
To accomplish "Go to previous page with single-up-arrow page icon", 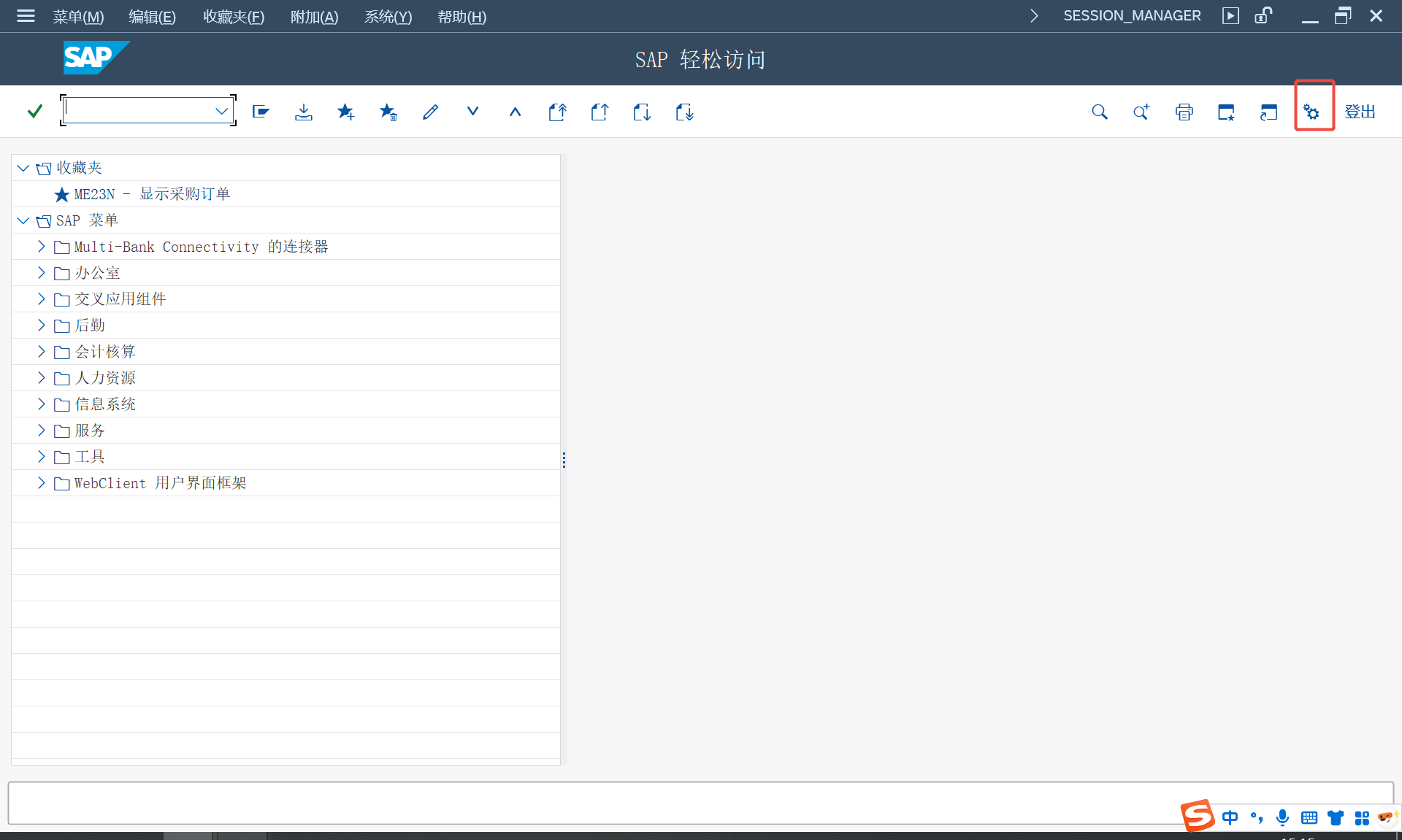I will 600,112.
